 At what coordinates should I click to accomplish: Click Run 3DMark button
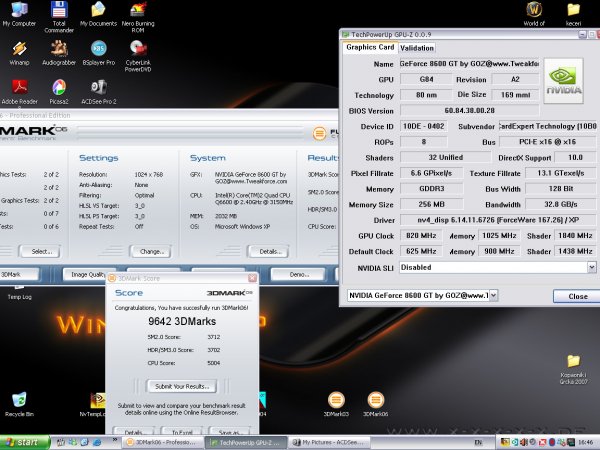[19, 274]
